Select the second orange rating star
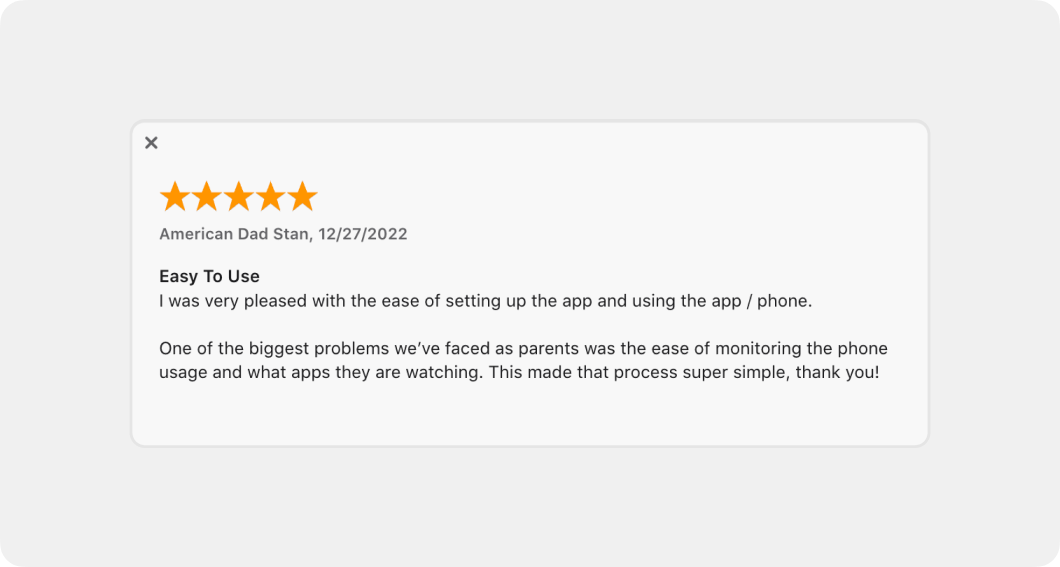This screenshot has height=567, width=1060. (x=206, y=197)
